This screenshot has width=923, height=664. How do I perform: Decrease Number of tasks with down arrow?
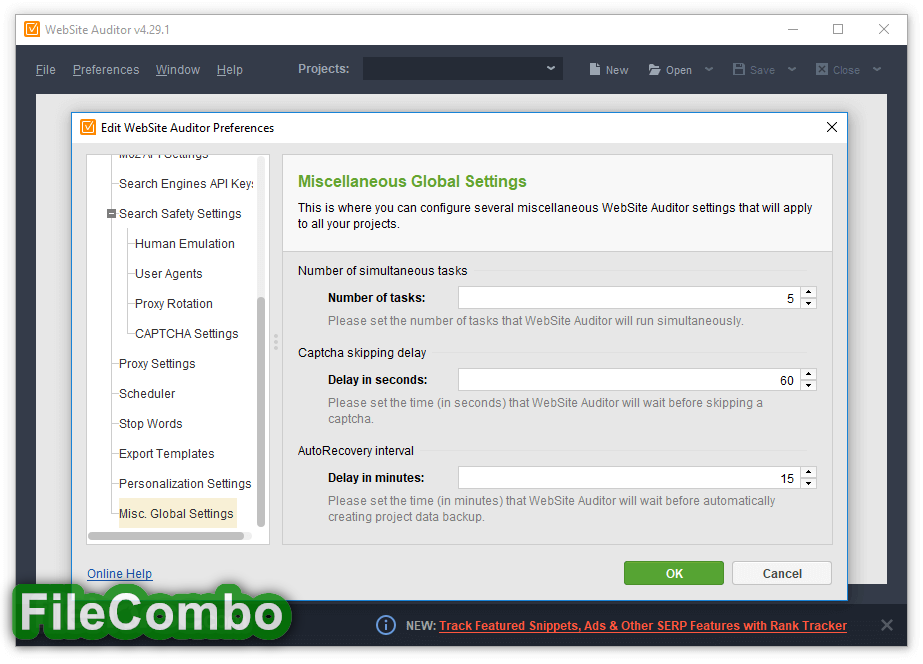(809, 304)
